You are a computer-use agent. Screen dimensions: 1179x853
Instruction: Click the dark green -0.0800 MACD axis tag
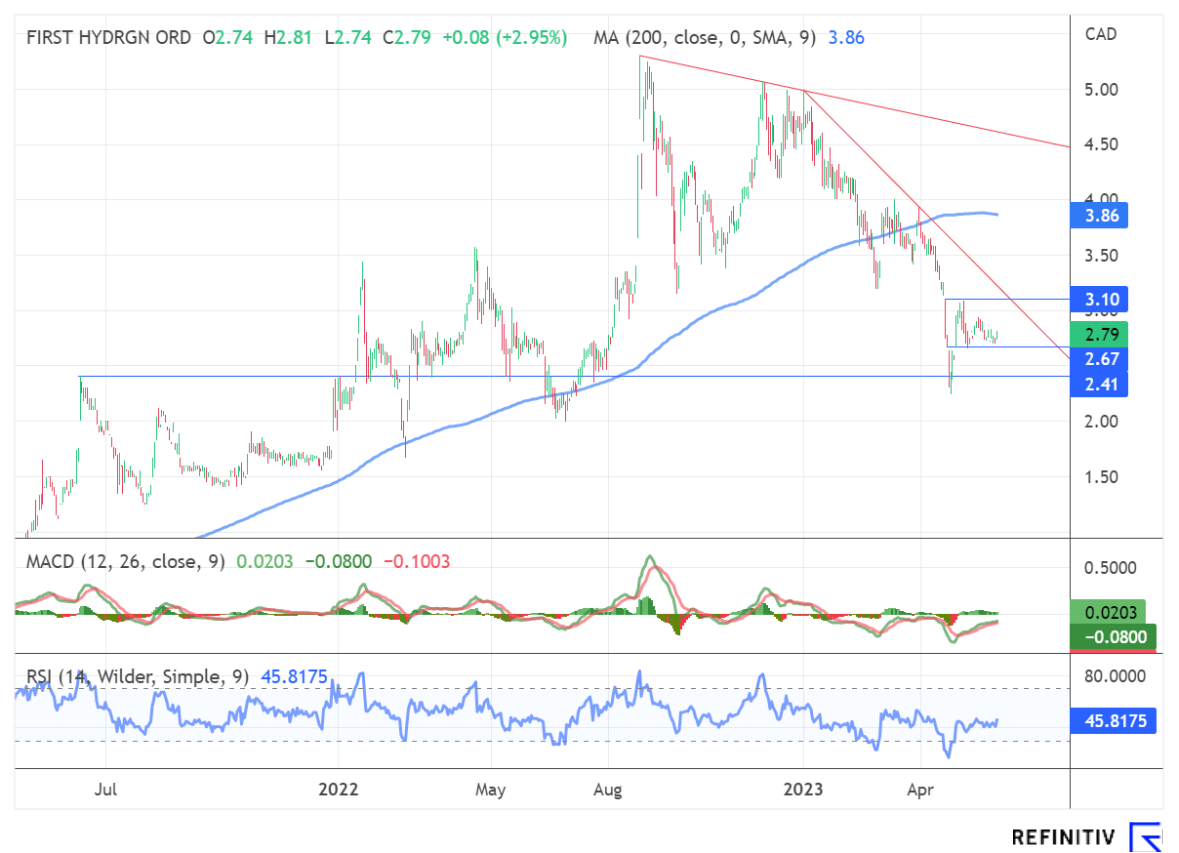point(1113,636)
